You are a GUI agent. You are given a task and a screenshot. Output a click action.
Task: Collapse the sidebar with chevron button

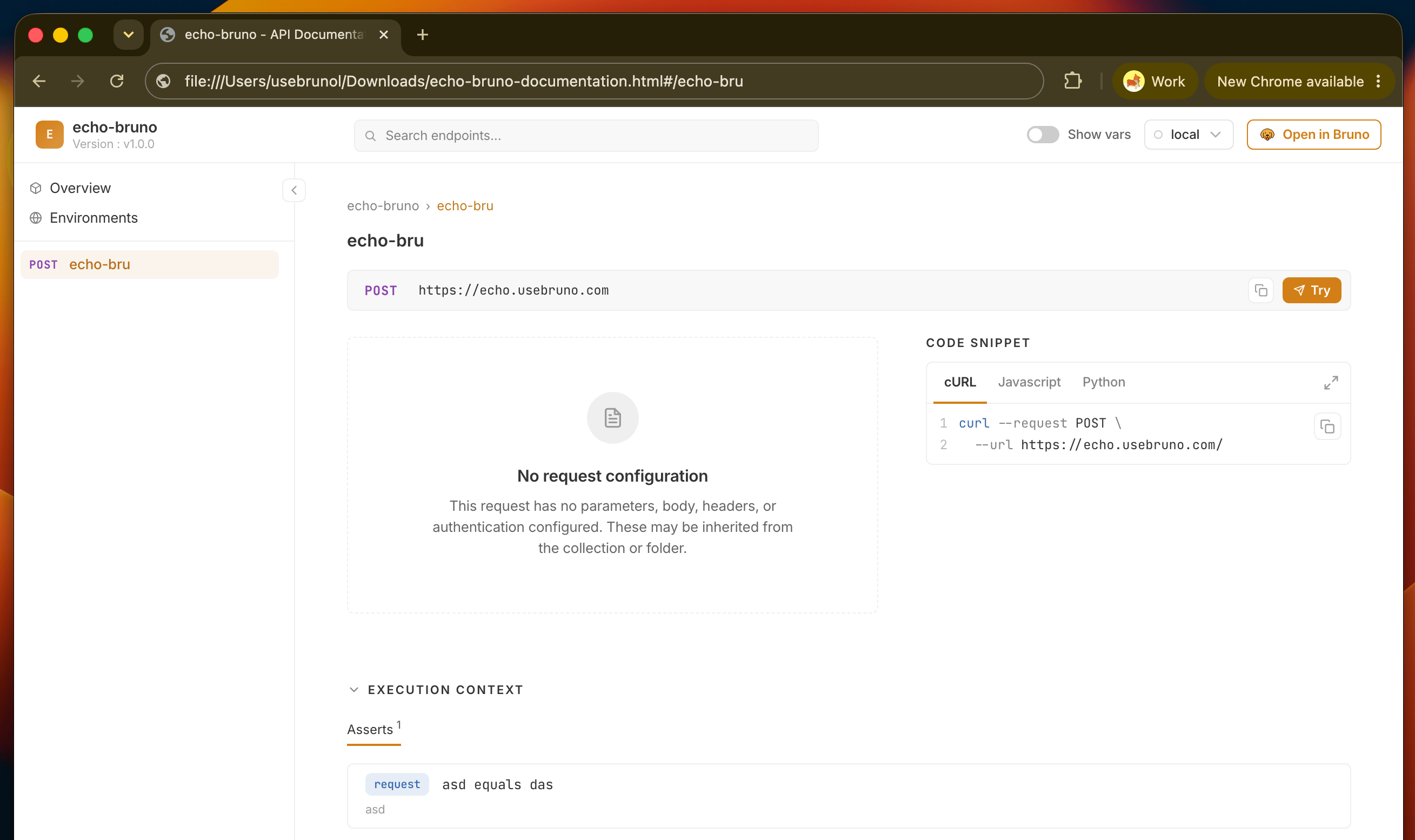pyautogui.click(x=293, y=190)
